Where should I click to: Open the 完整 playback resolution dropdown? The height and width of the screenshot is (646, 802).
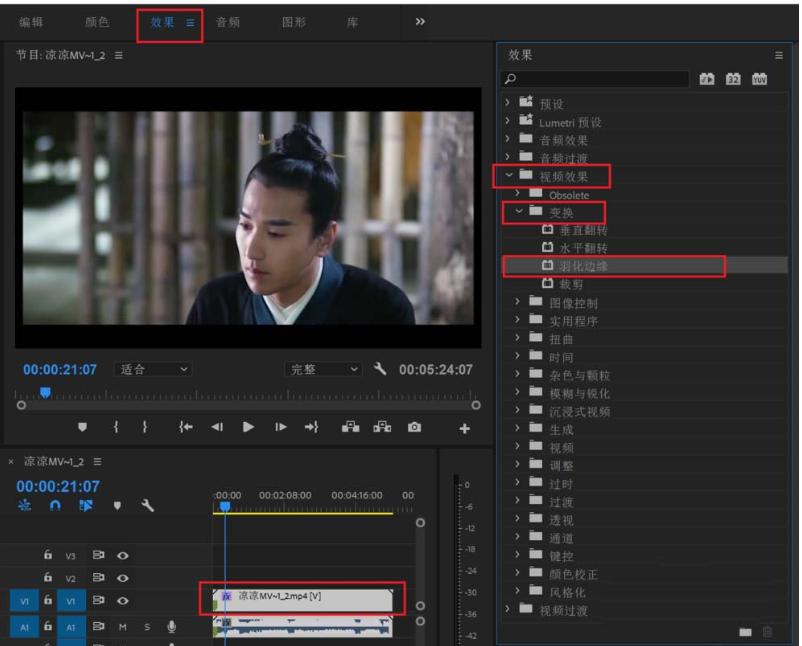324,369
